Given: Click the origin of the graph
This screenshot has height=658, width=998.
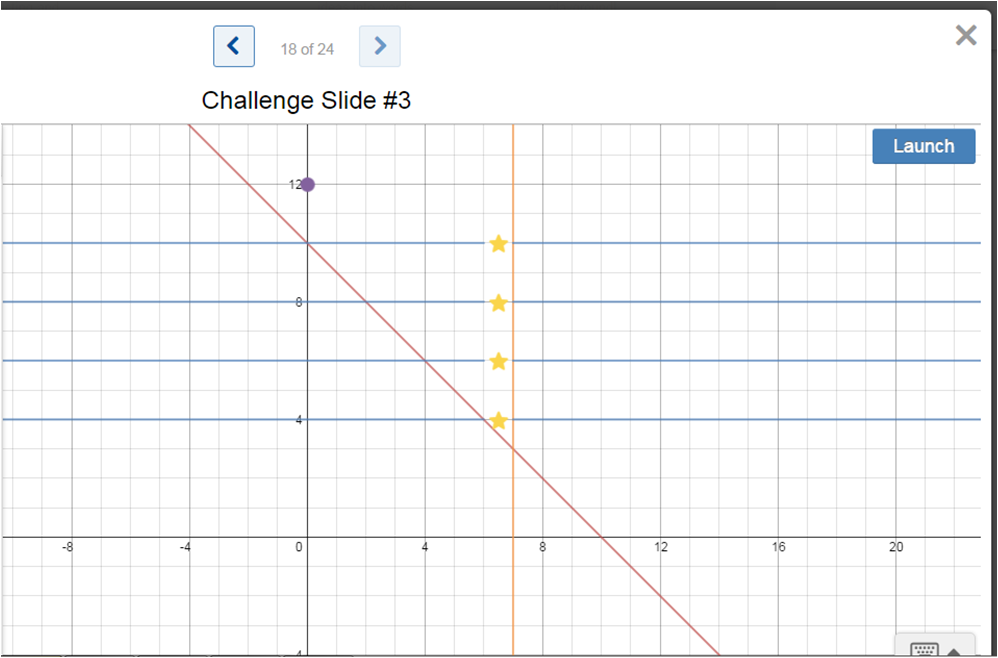Looking at the screenshot, I should coord(307,537).
